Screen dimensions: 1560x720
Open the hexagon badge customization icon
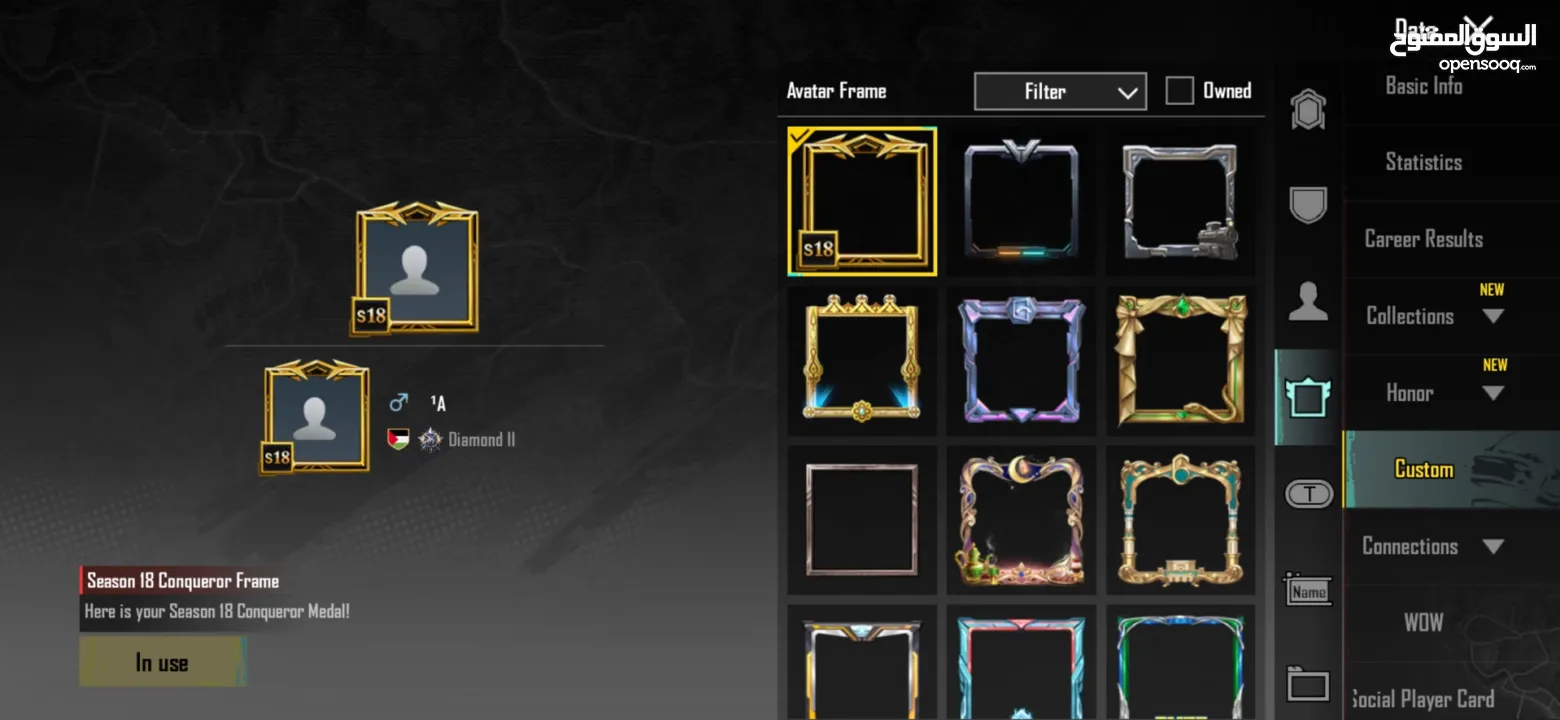point(1308,110)
